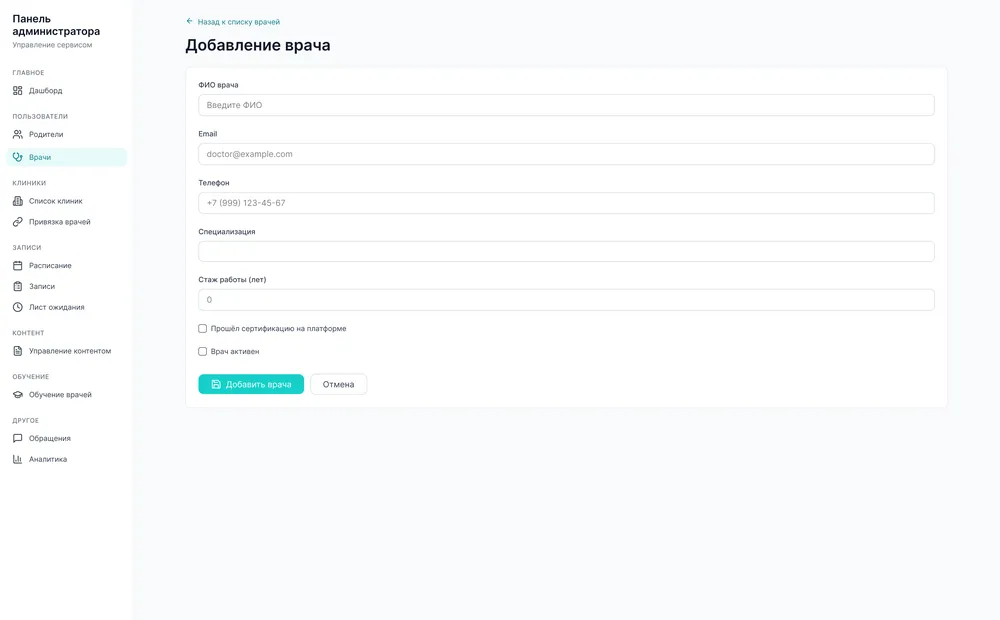
Task: Click the Родители people icon
Action: tap(17, 135)
